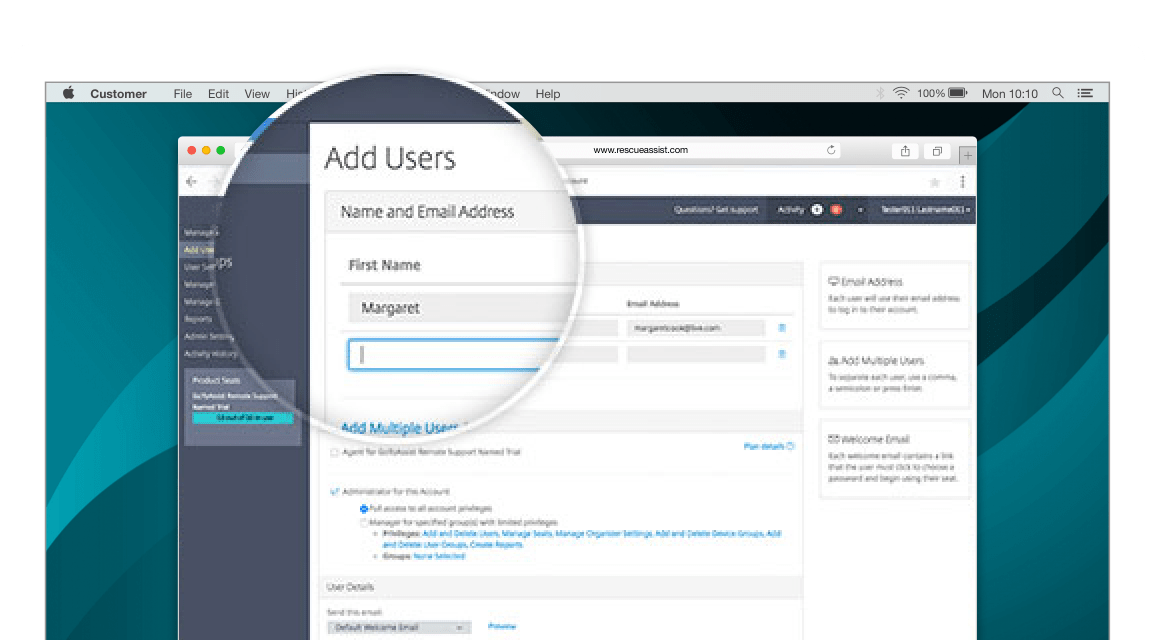Click the duplicate tabs icon in browser

(937, 151)
